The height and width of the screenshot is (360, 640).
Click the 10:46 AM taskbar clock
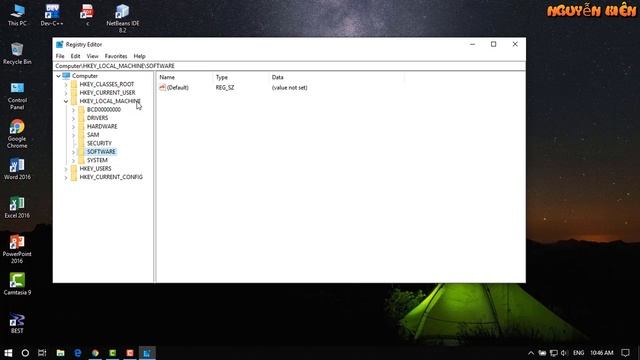pos(602,353)
